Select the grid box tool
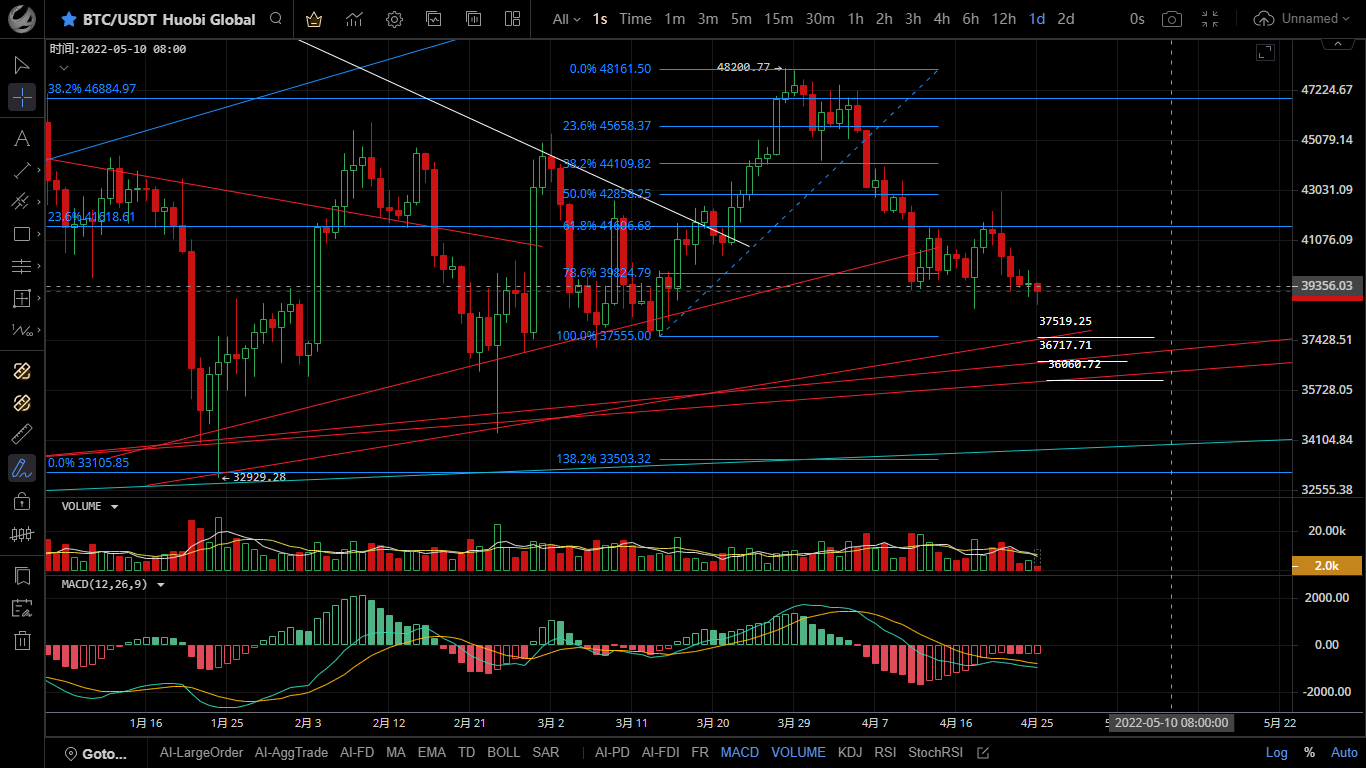1366x768 pixels. pos(22,298)
